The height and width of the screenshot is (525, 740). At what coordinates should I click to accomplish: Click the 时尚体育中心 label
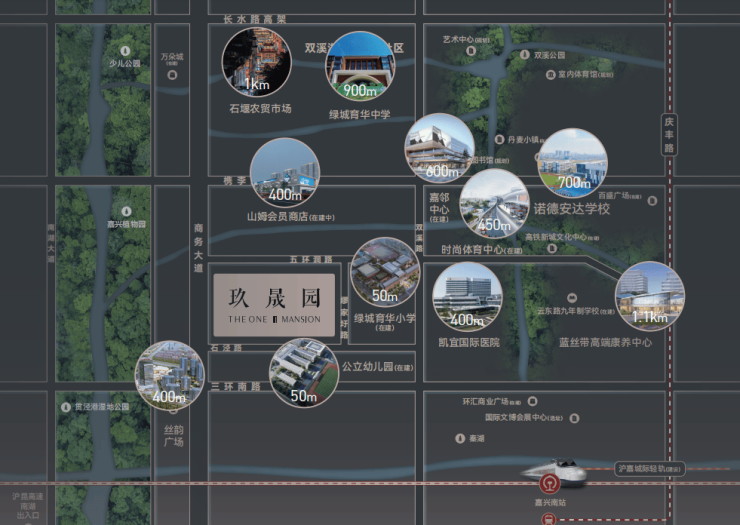(482, 250)
